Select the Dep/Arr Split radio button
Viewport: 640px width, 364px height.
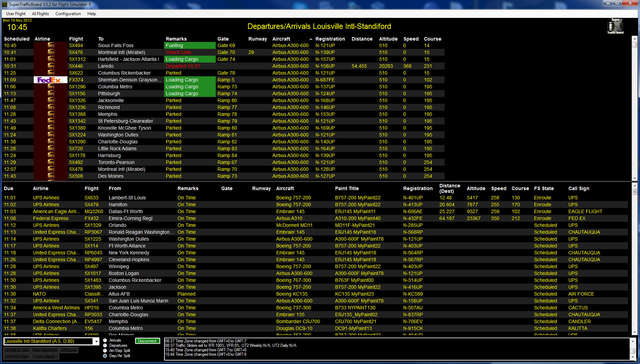point(105,356)
